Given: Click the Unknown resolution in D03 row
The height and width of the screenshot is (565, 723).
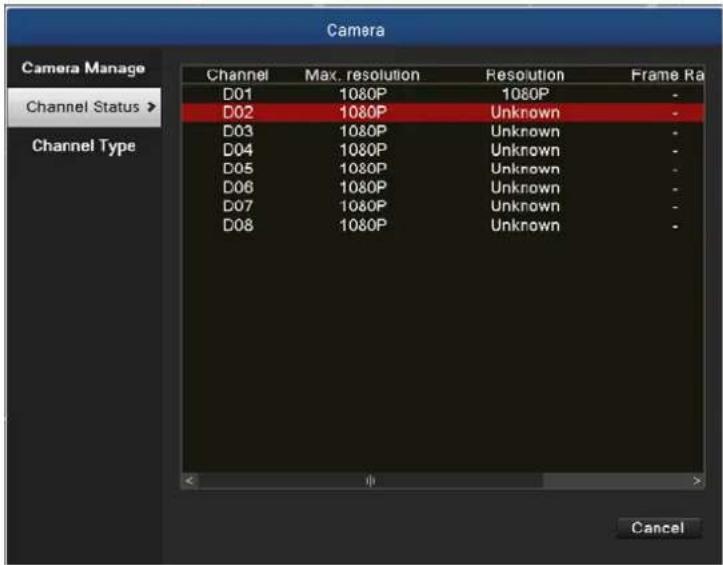Looking at the screenshot, I should (x=525, y=132).
